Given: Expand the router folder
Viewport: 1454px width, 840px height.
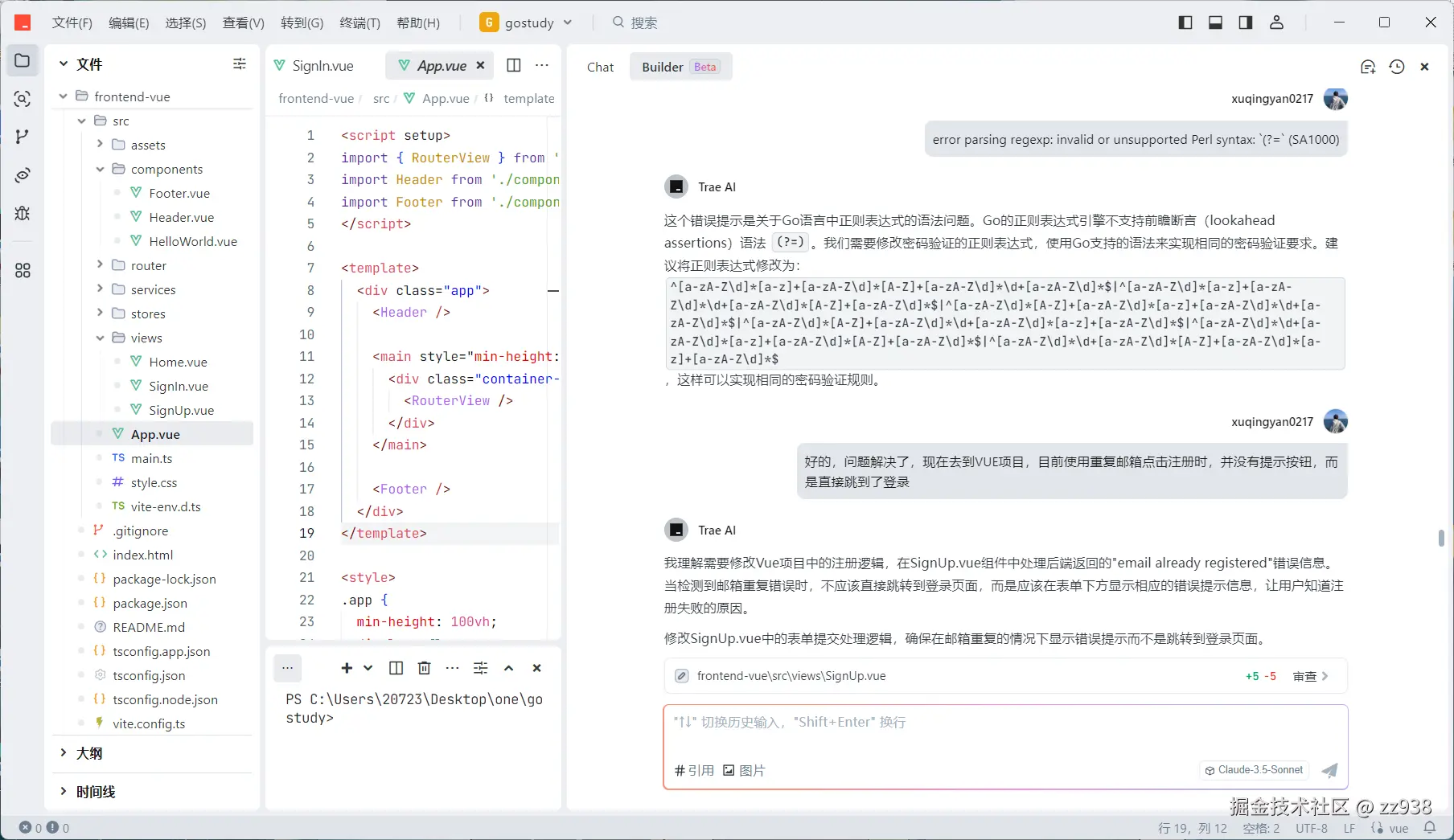Looking at the screenshot, I should click(100, 265).
